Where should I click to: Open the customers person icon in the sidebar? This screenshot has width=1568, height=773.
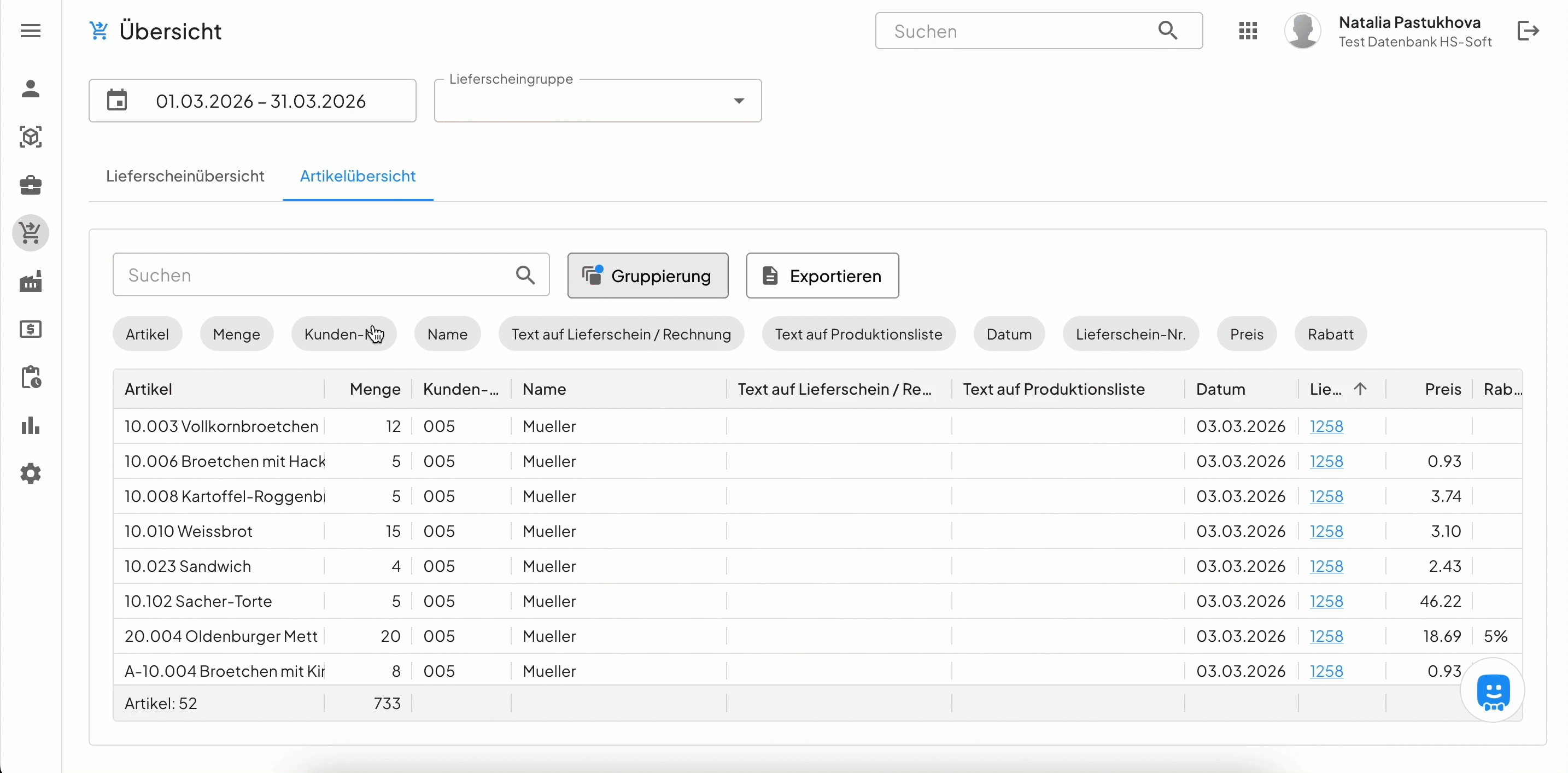click(31, 89)
